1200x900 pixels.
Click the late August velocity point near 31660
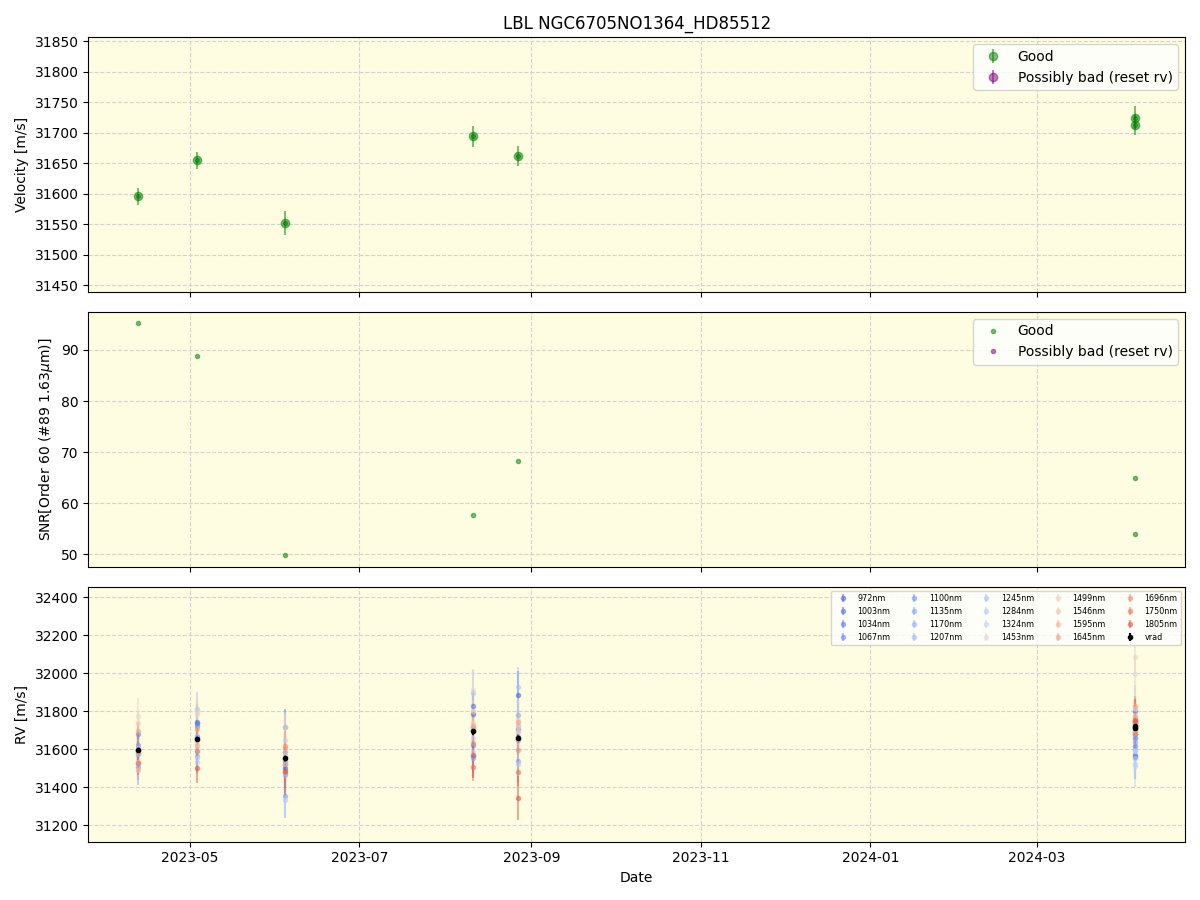[x=518, y=156]
